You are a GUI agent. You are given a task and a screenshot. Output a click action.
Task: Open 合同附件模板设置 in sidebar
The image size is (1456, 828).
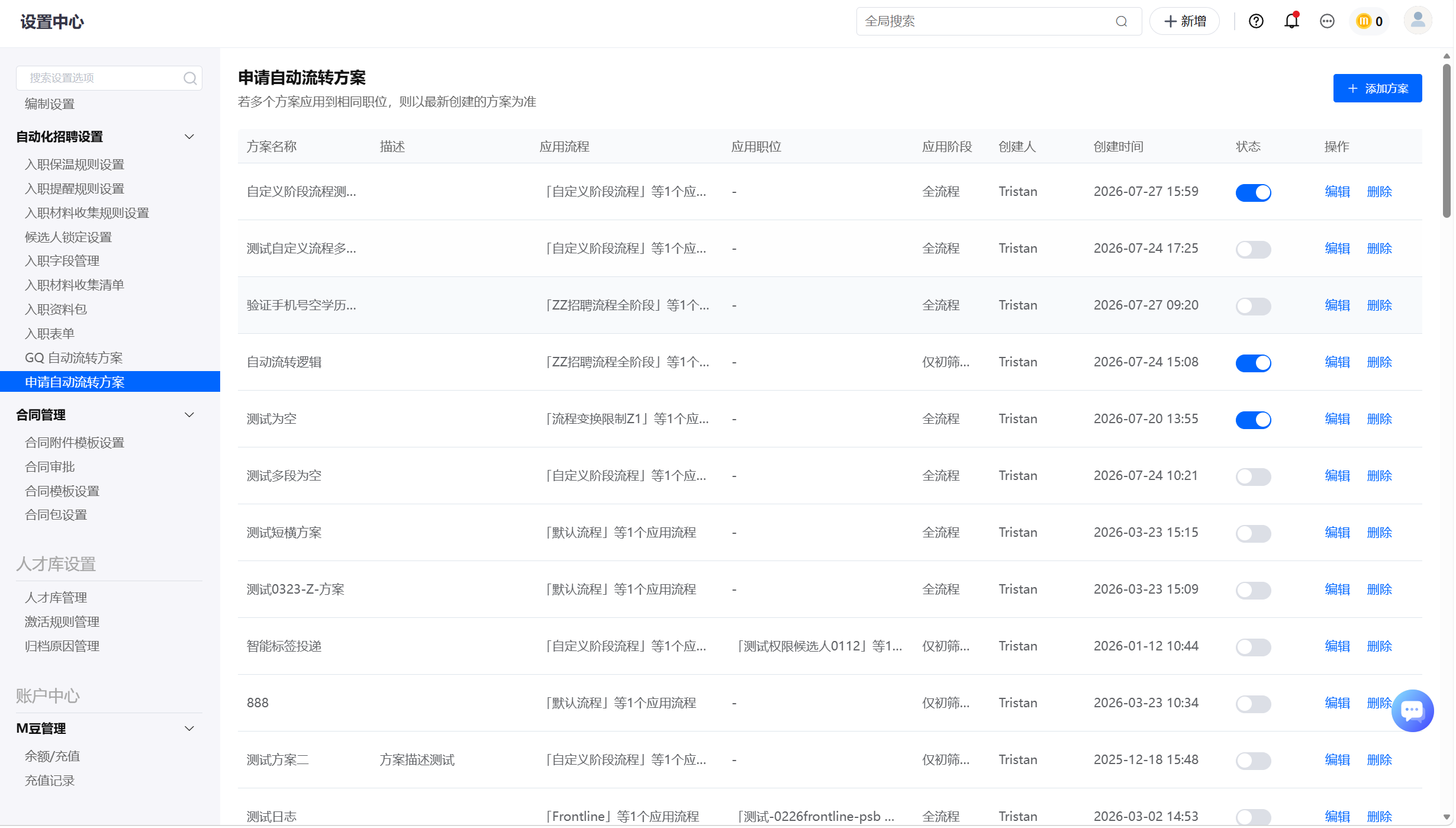pyautogui.click(x=75, y=443)
